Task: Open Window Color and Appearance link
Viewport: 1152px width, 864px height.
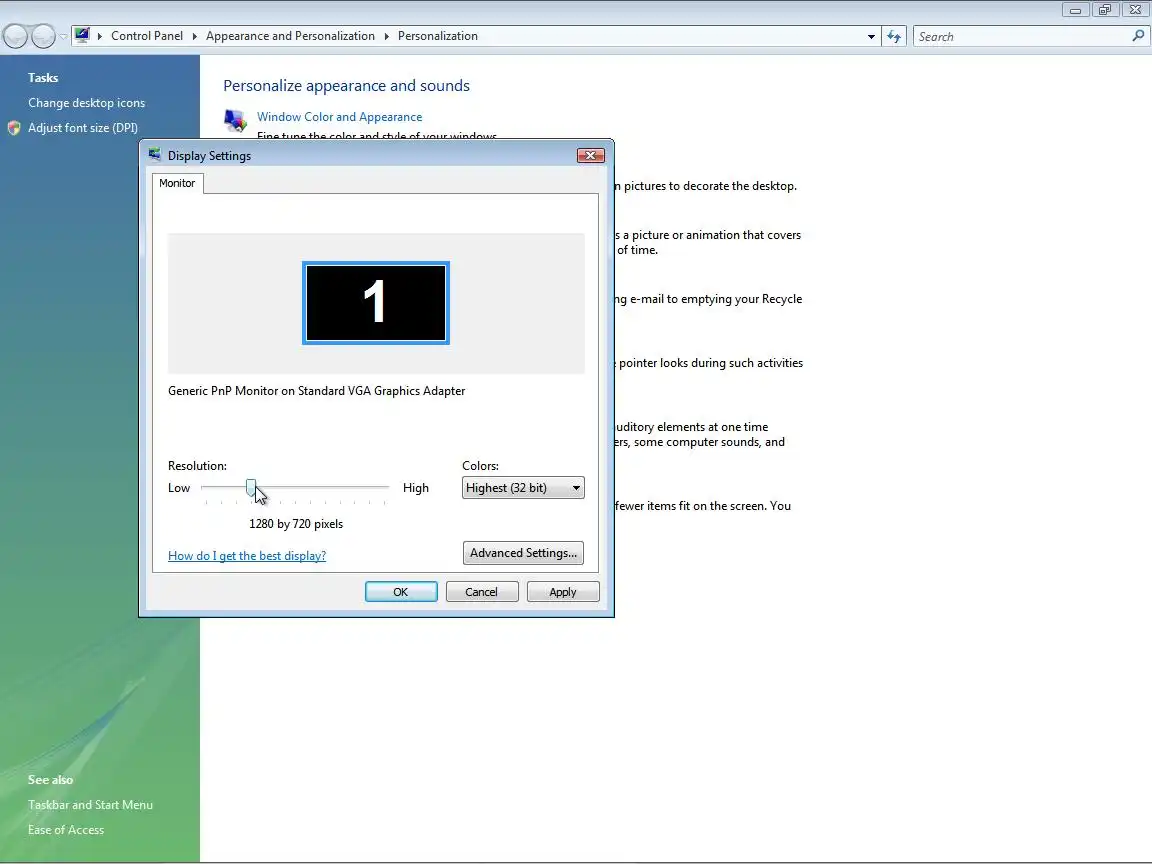Action: pyautogui.click(x=339, y=117)
